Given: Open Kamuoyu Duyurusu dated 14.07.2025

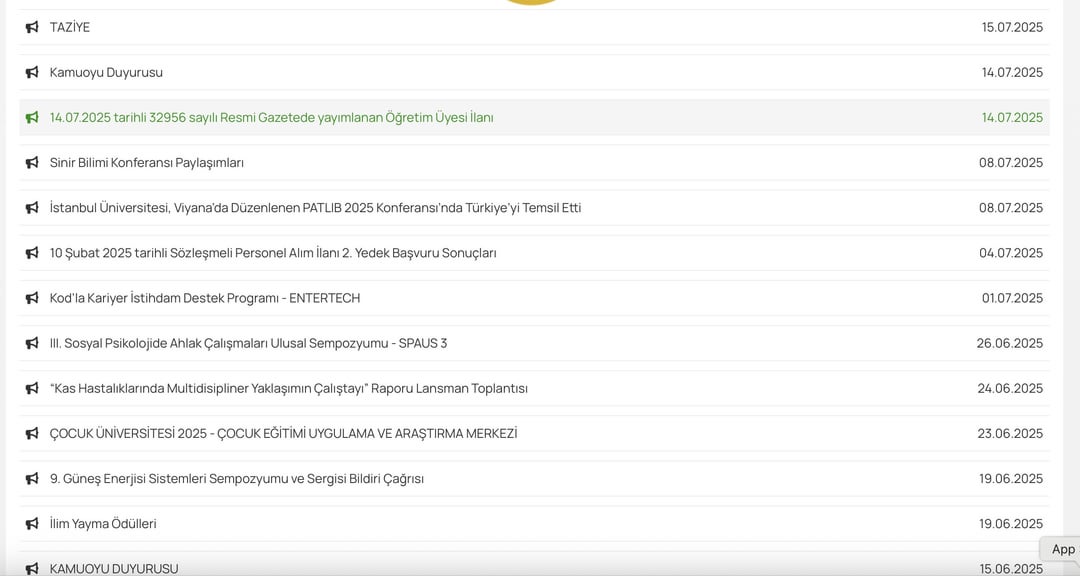Looking at the screenshot, I should tap(106, 72).
